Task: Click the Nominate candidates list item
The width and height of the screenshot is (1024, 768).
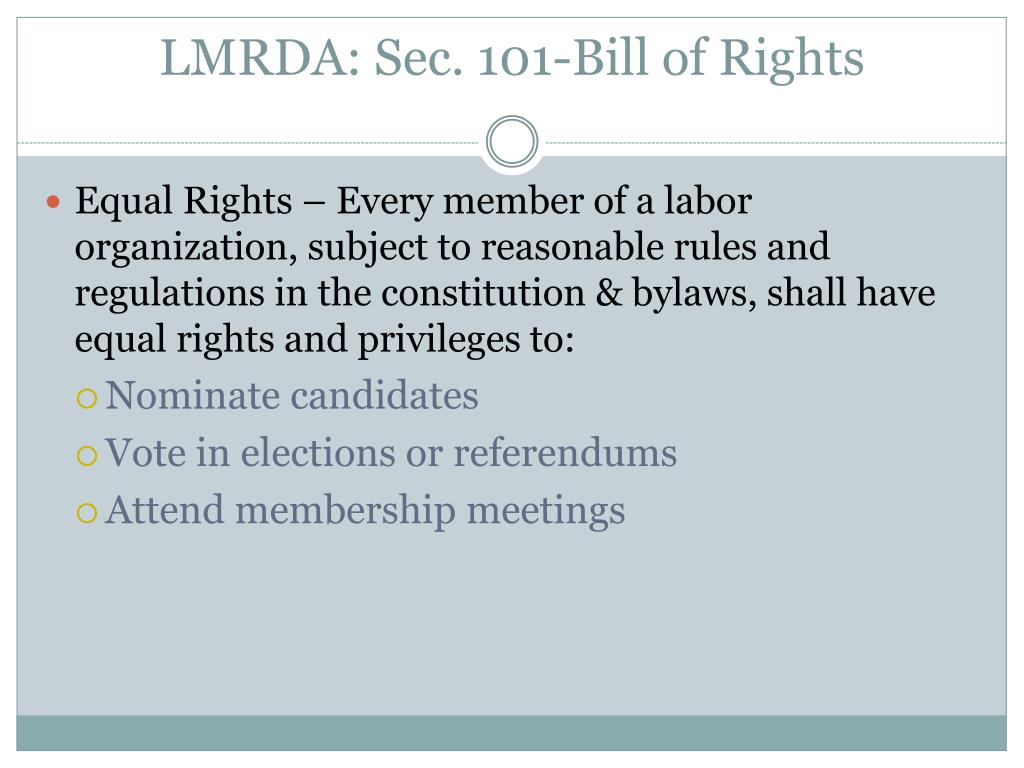Action: [x=292, y=396]
